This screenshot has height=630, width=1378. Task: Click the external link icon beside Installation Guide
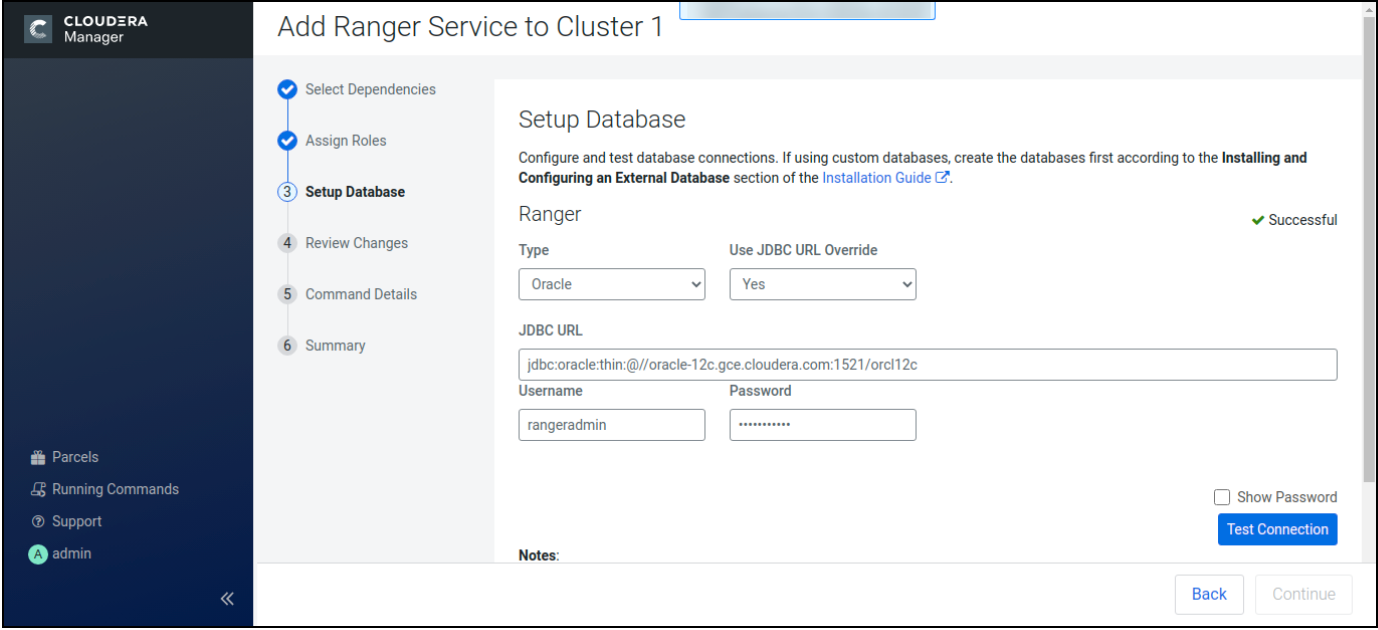pyautogui.click(x=942, y=177)
